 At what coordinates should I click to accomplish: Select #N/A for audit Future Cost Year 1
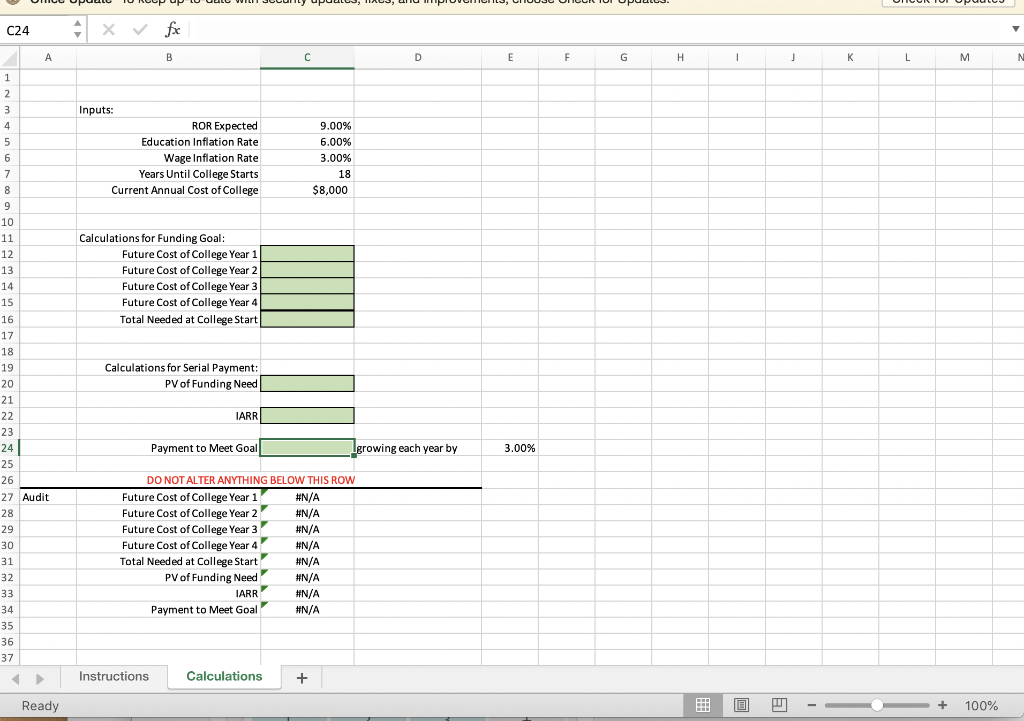[x=307, y=497]
